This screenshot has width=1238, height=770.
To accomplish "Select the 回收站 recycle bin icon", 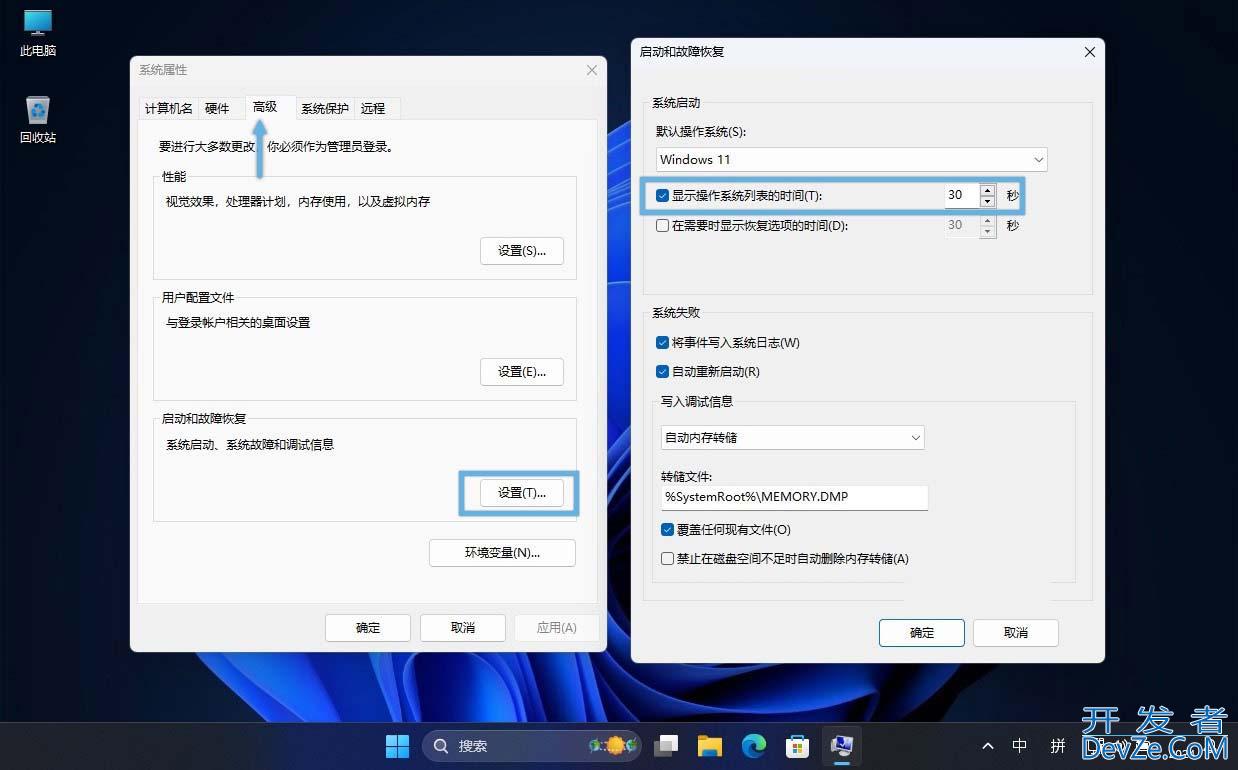I will (x=38, y=119).
